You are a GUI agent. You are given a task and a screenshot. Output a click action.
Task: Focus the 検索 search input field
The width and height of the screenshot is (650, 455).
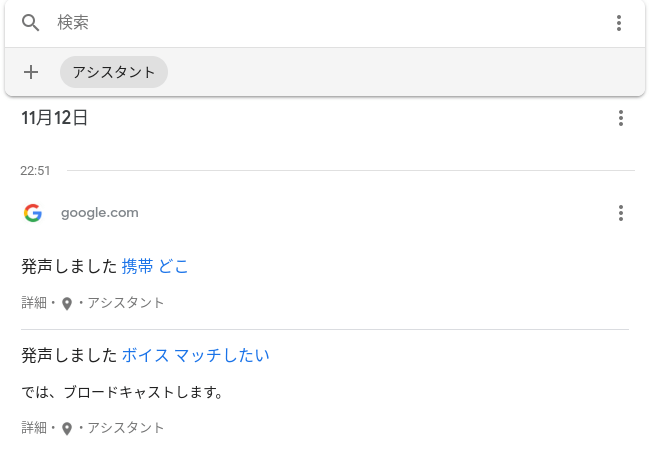(327, 23)
